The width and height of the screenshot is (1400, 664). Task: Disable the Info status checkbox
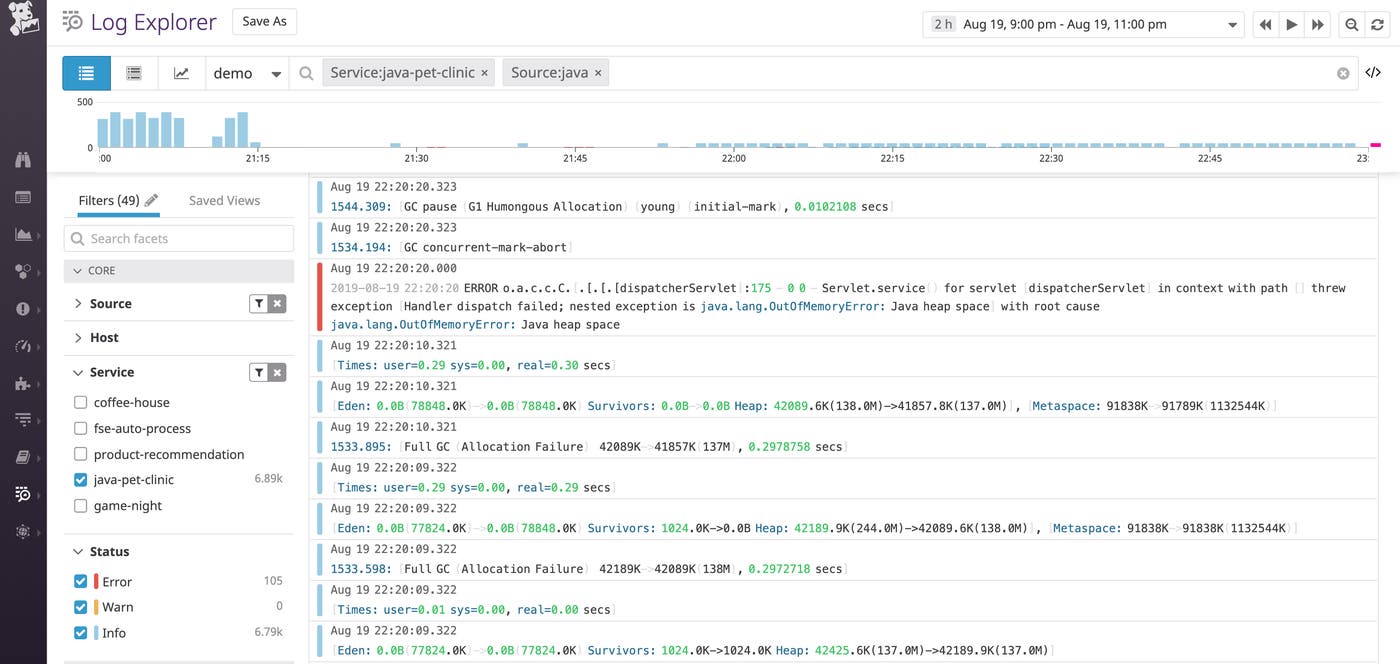click(81, 632)
